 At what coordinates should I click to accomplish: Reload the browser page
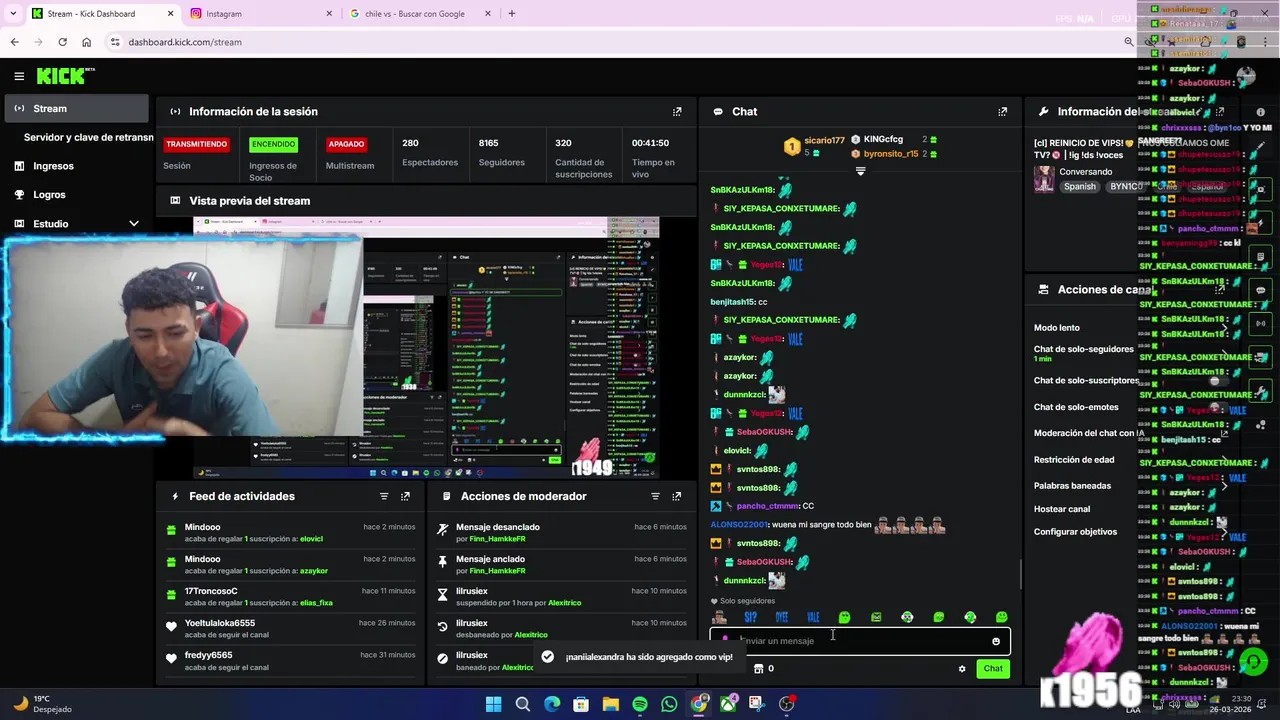[x=62, y=42]
